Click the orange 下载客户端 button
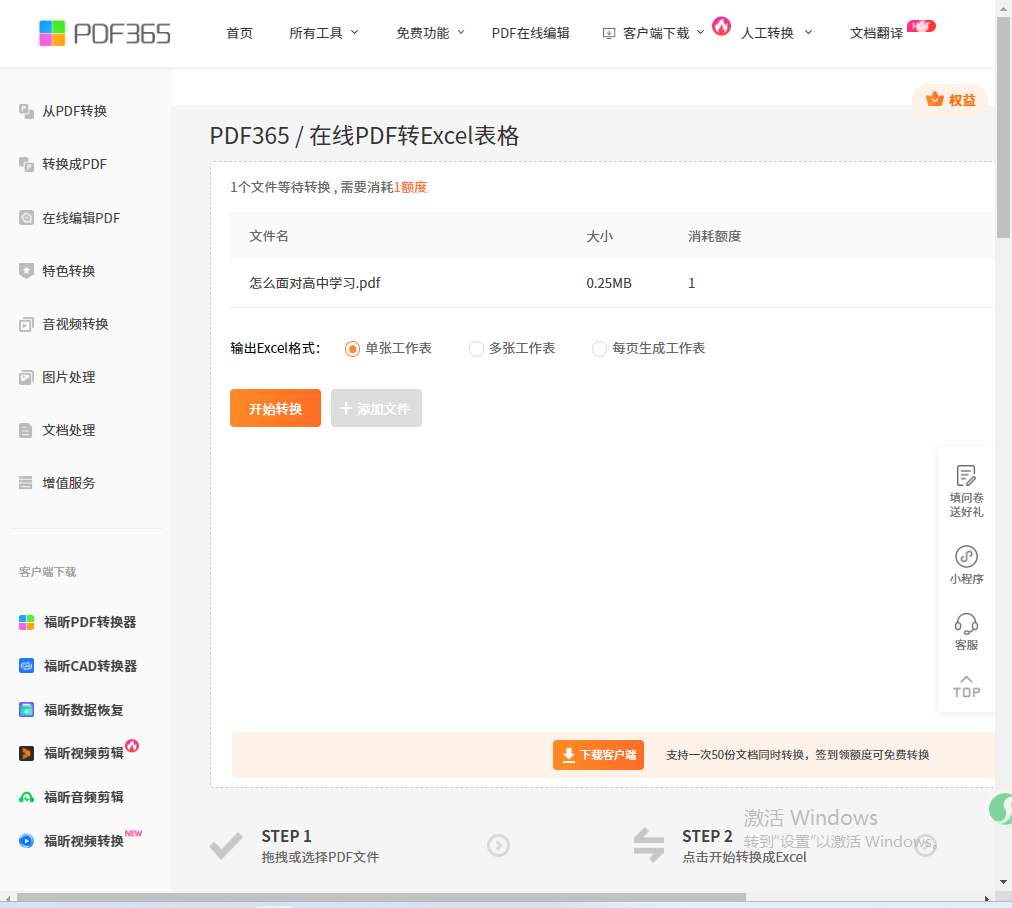The width and height of the screenshot is (1012, 908). tap(598, 755)
